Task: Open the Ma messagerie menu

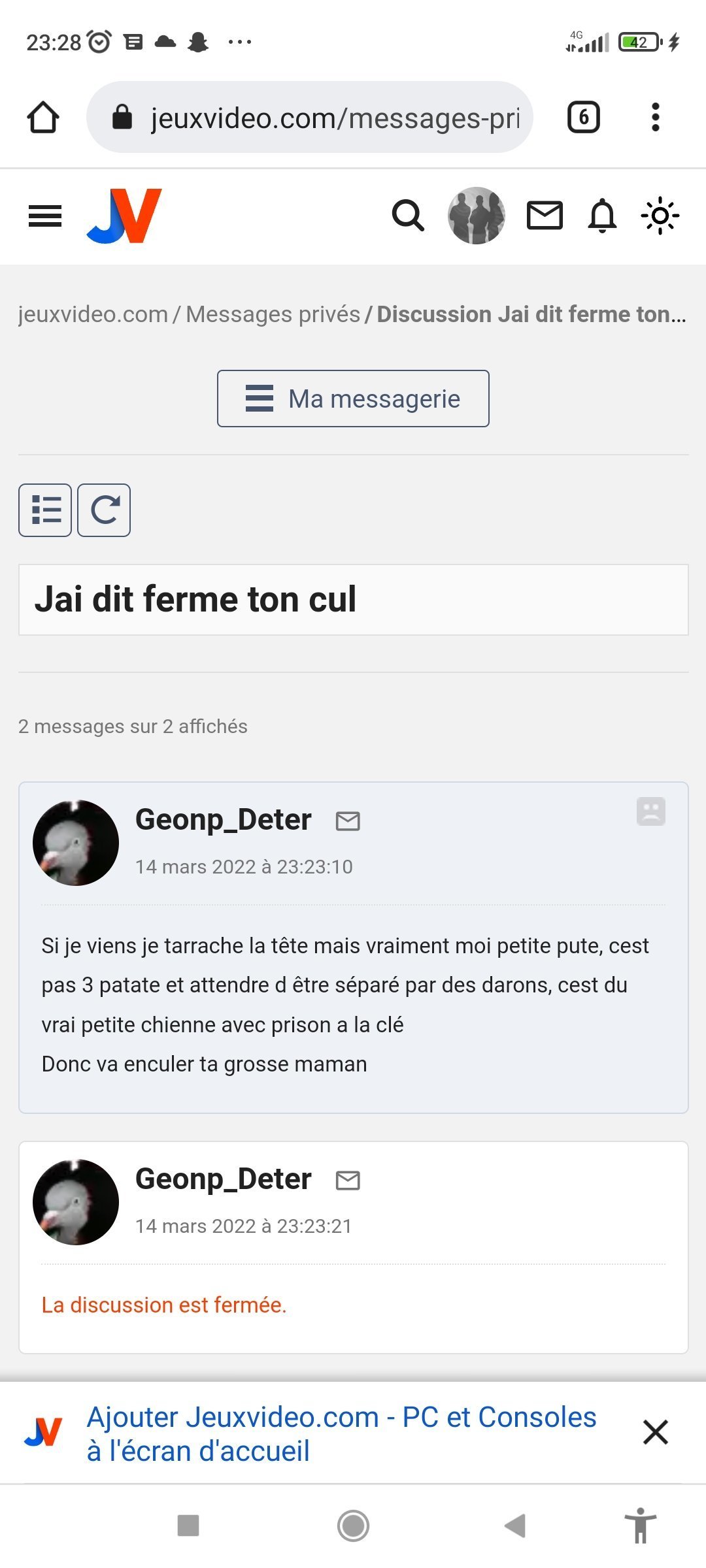Action: [x=353, y=399]
